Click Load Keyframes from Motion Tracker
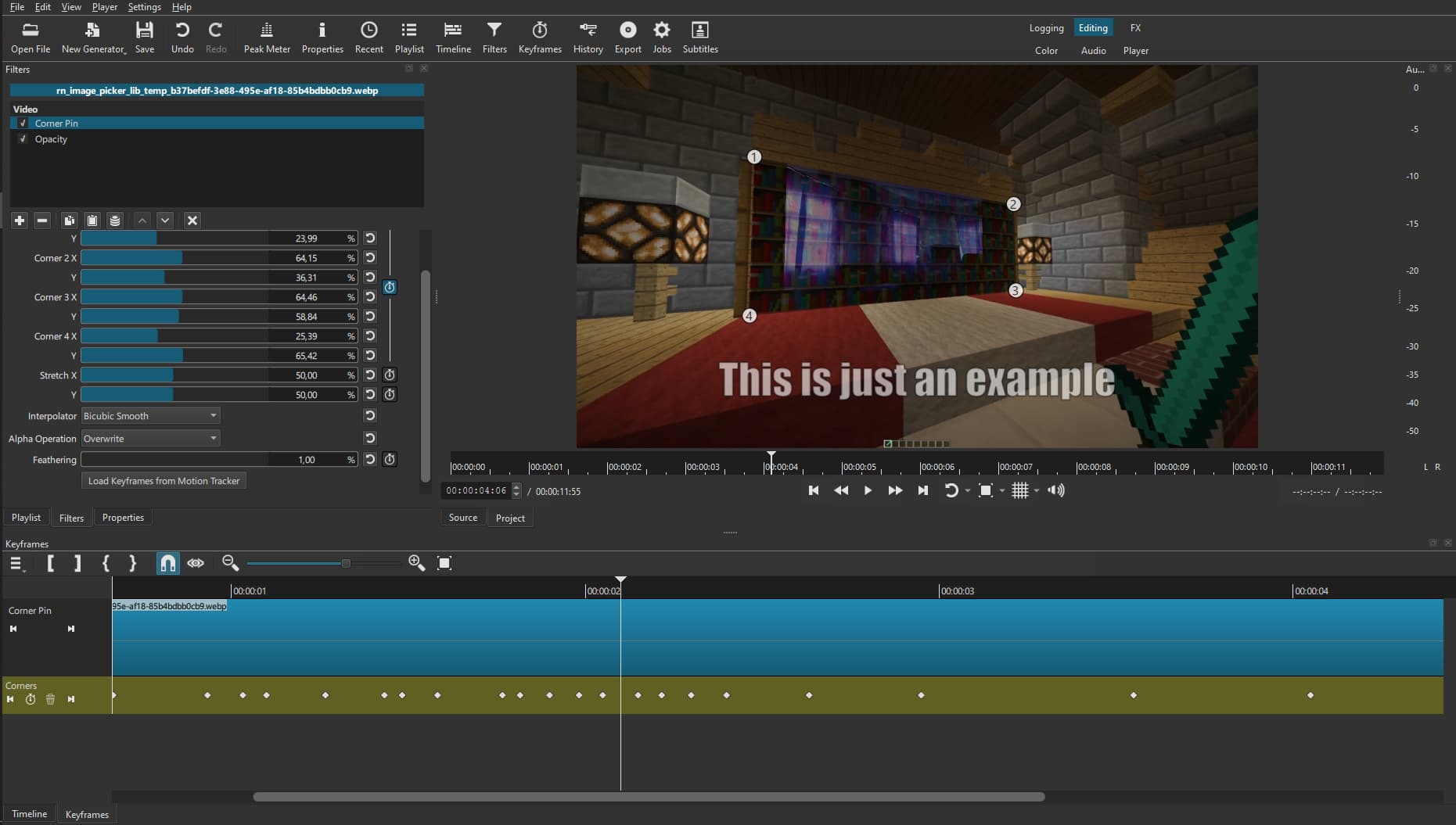The image size is (1456, 825). [x=164, y=481]
